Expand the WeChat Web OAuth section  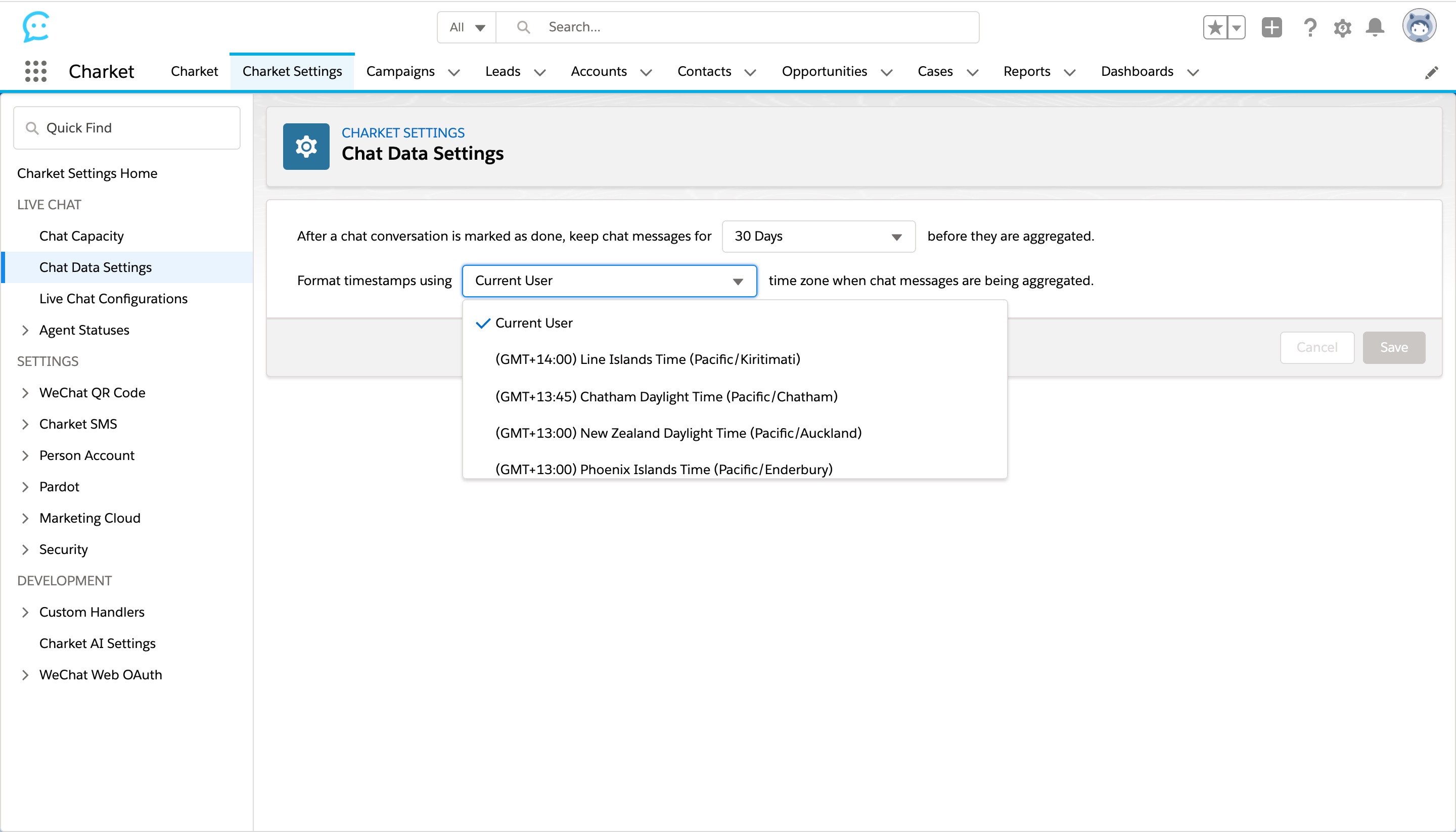click(25, 675)
